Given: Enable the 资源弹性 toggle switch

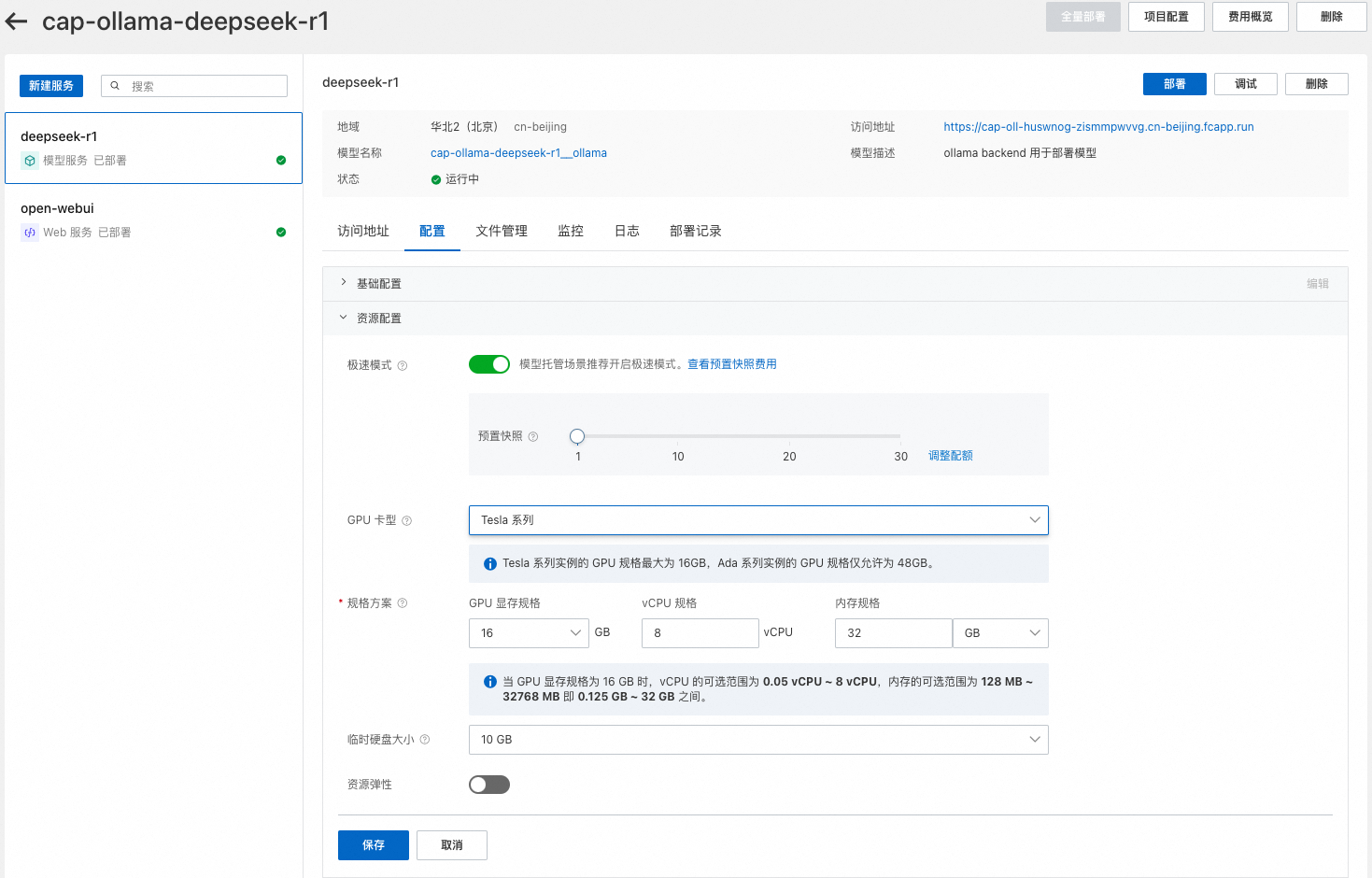Looking at the screenshot, I should (488, 785).
